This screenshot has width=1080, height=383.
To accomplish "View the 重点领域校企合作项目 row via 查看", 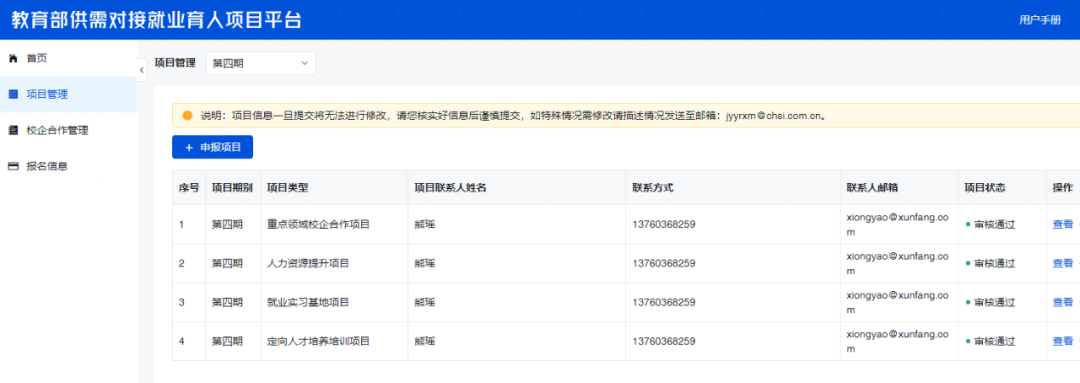I will (x=1063, y=224).
